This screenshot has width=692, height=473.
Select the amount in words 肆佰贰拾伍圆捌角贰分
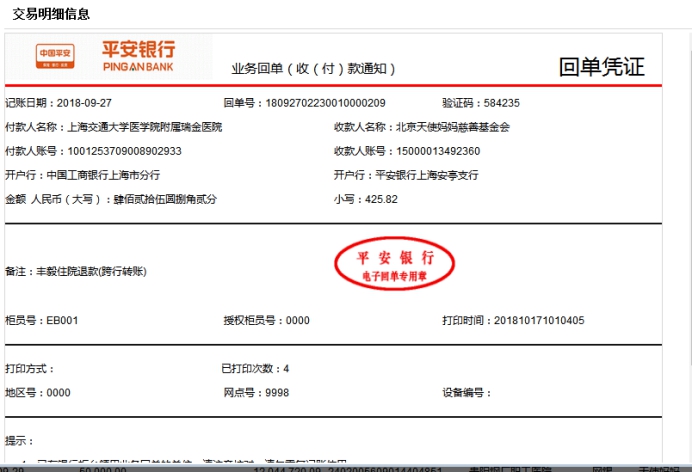(165, 199)
